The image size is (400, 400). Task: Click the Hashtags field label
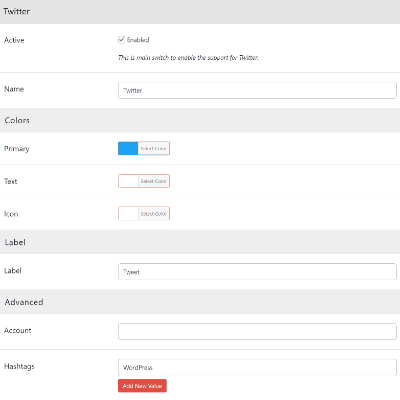19,366
